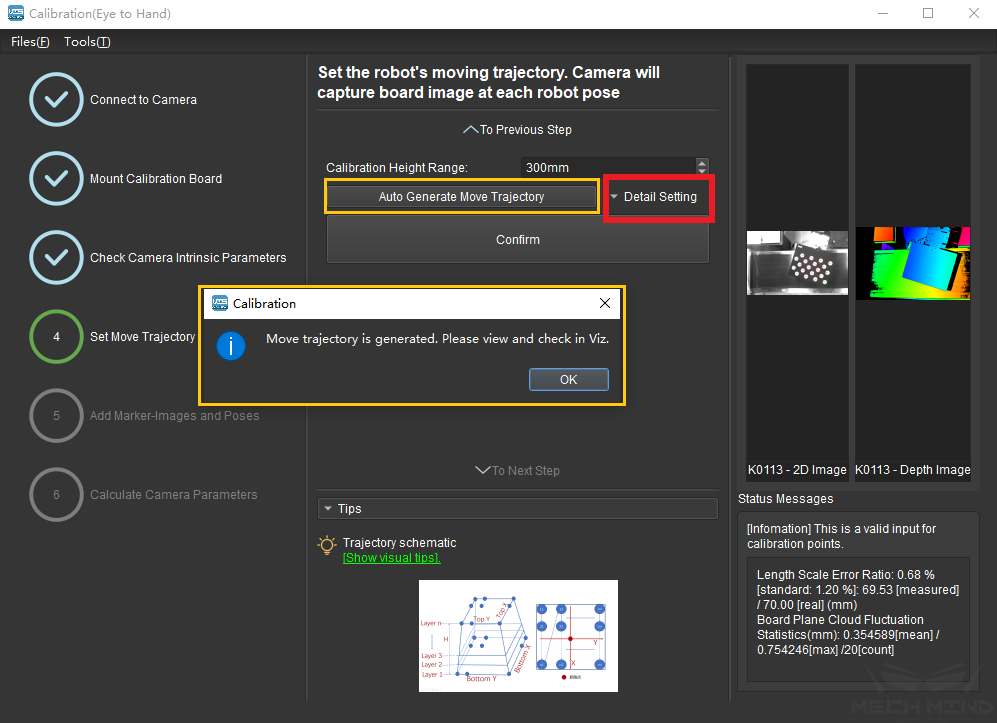Click Check Camera Intrinsic Parameters label
Image resolution: width=997 pixels, height=723 pixels.
[x=188, y=258]
